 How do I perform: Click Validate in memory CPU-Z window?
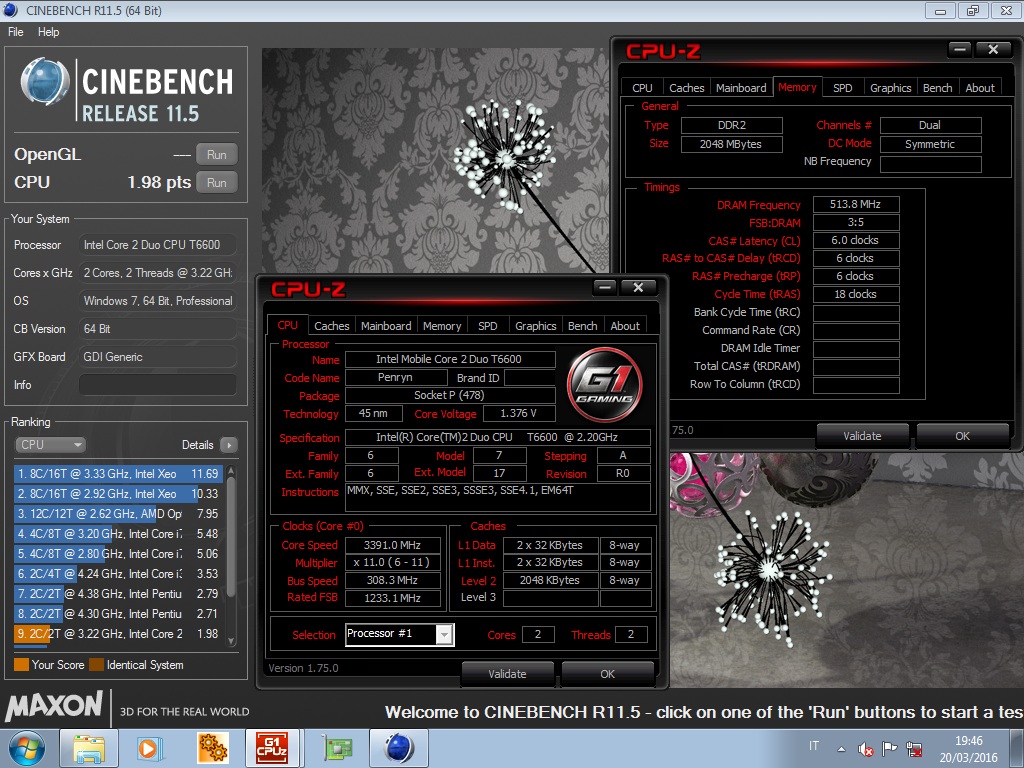pyautogui.click(x=863, y=436)
